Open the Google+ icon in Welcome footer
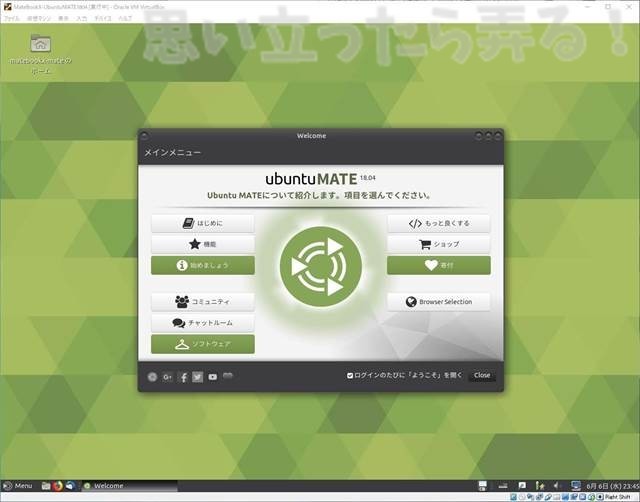 coord(167,377)
